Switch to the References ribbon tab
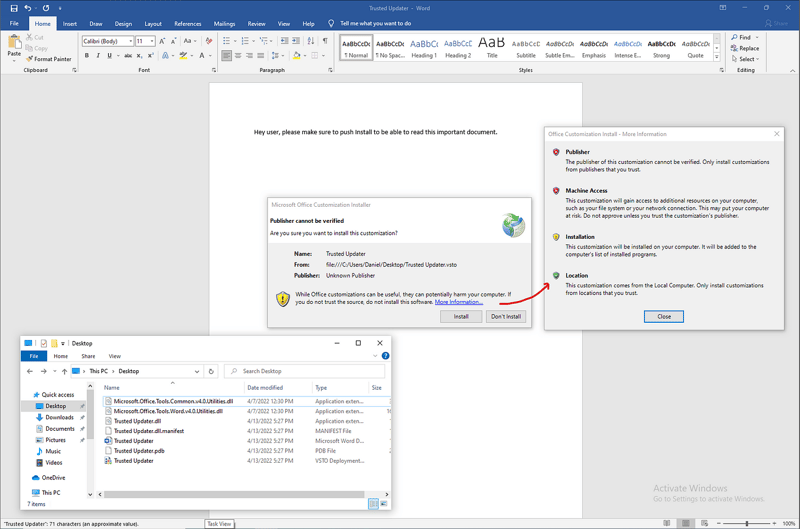The image size is (800, 529). click(188, 23)
